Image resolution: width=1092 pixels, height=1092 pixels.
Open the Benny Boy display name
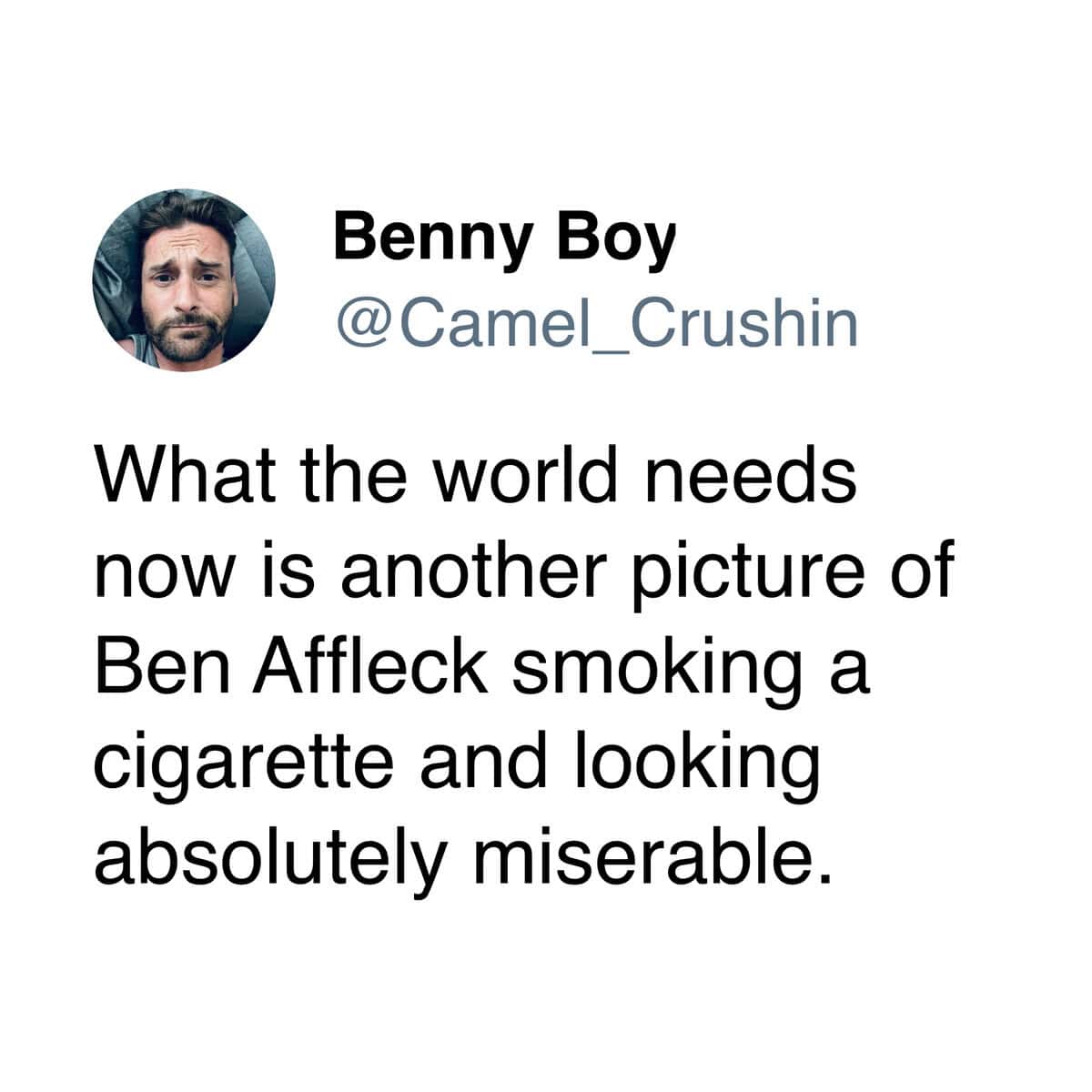pos(505,239)
